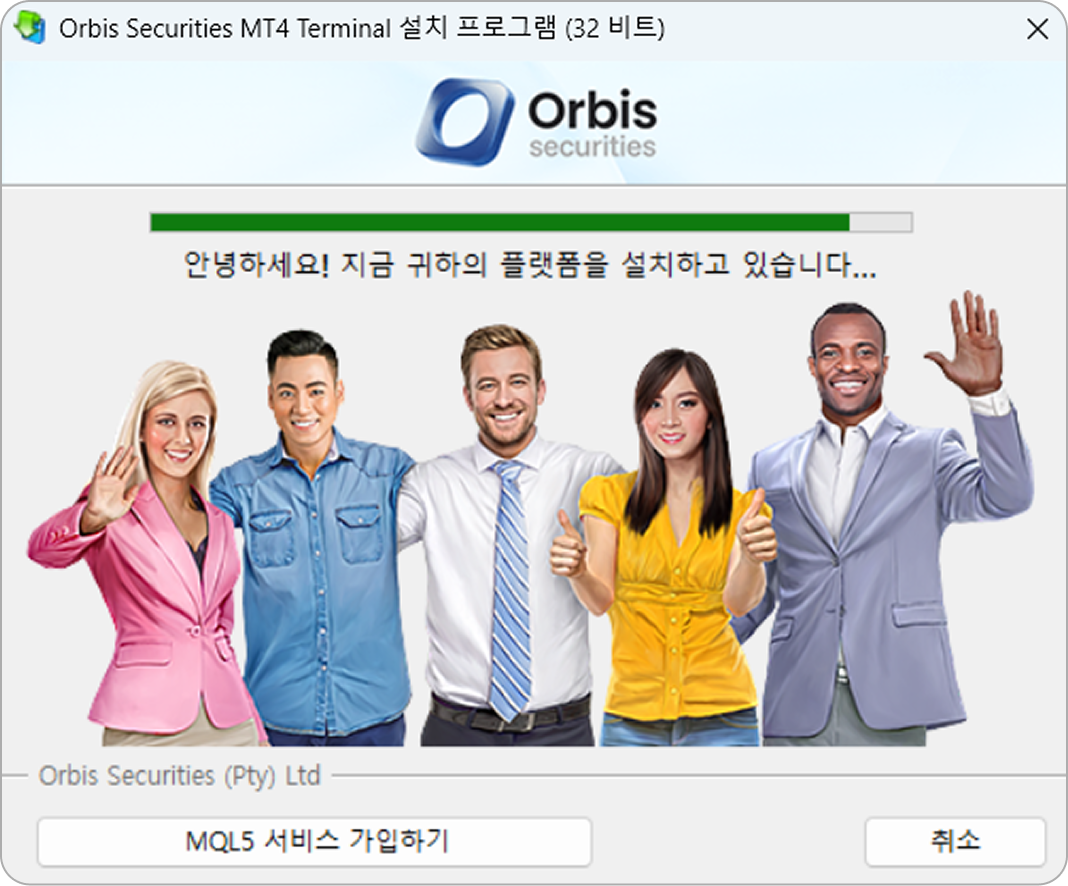
Task: Click the gray 'securities' word under Orbis
Action: pyautogui.click(x=593, y=147)
